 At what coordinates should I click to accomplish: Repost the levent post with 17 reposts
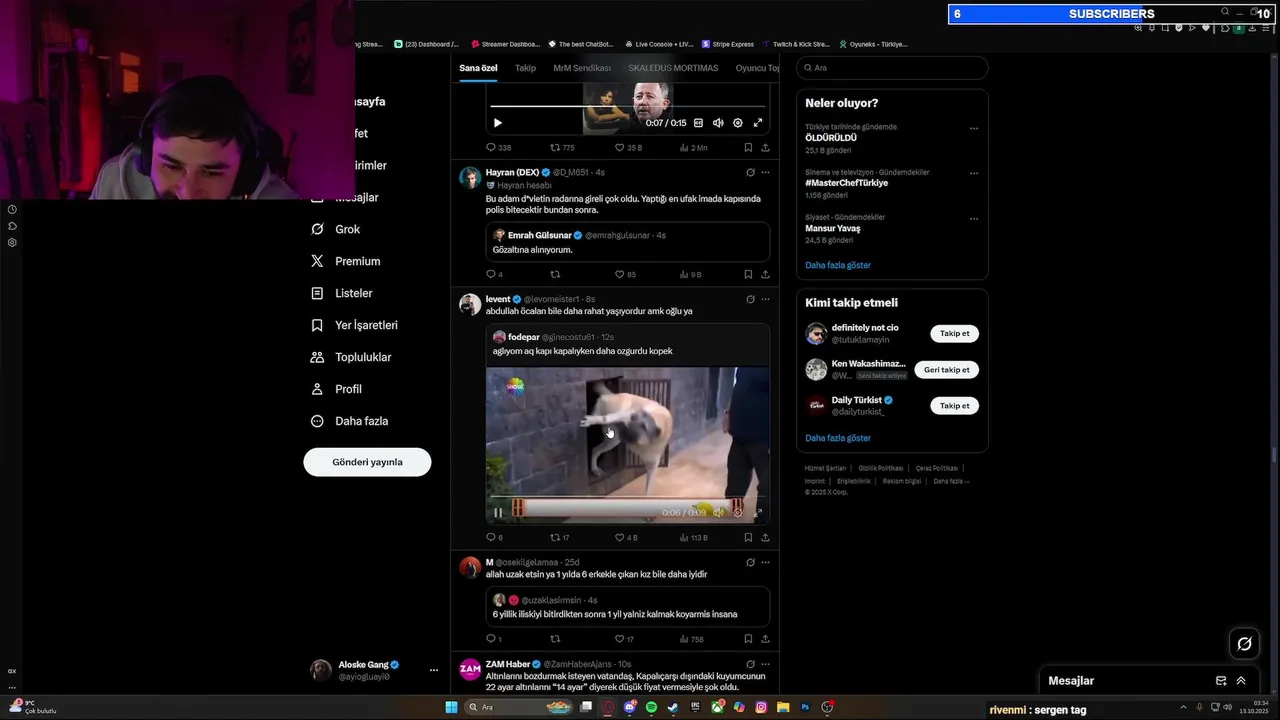(560, 538)
